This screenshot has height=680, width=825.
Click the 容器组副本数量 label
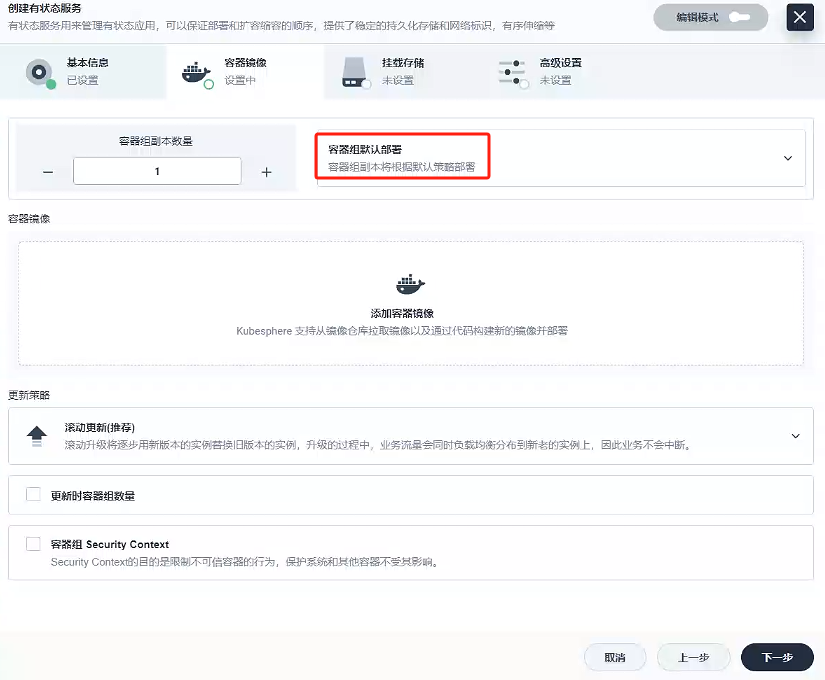[x=156, y=141]
